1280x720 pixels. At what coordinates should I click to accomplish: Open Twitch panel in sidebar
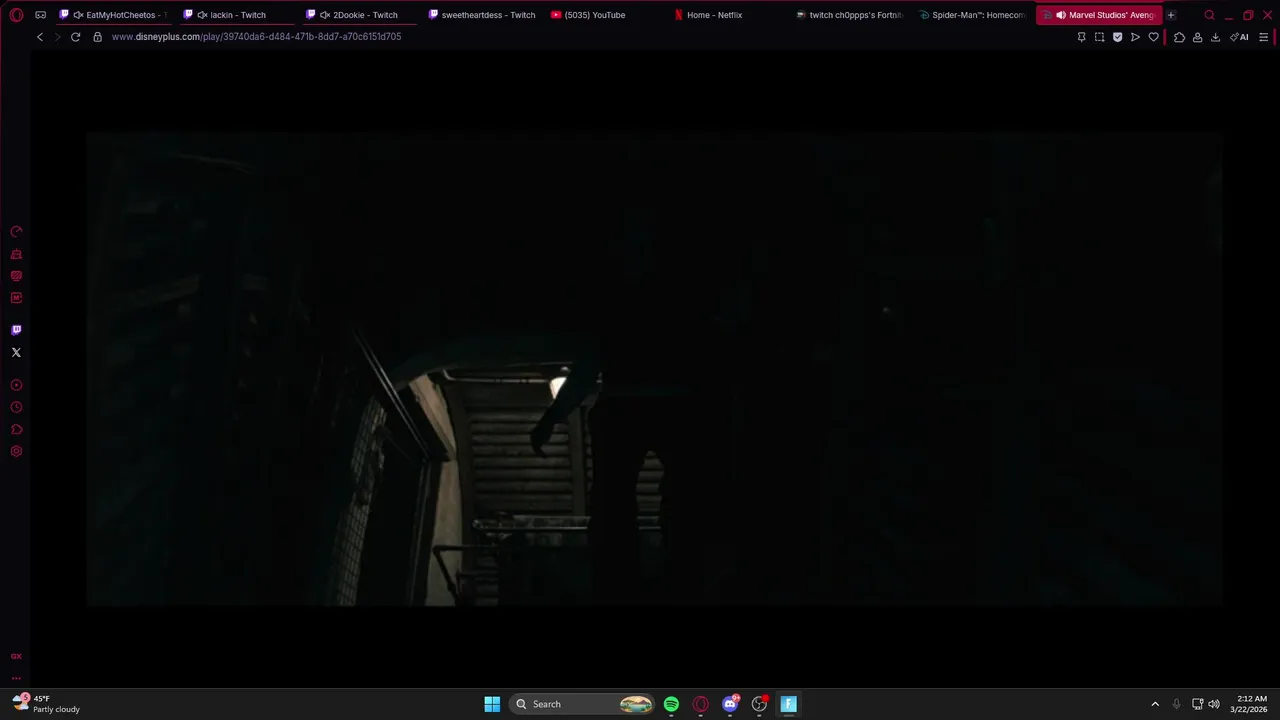coord(16,330)
